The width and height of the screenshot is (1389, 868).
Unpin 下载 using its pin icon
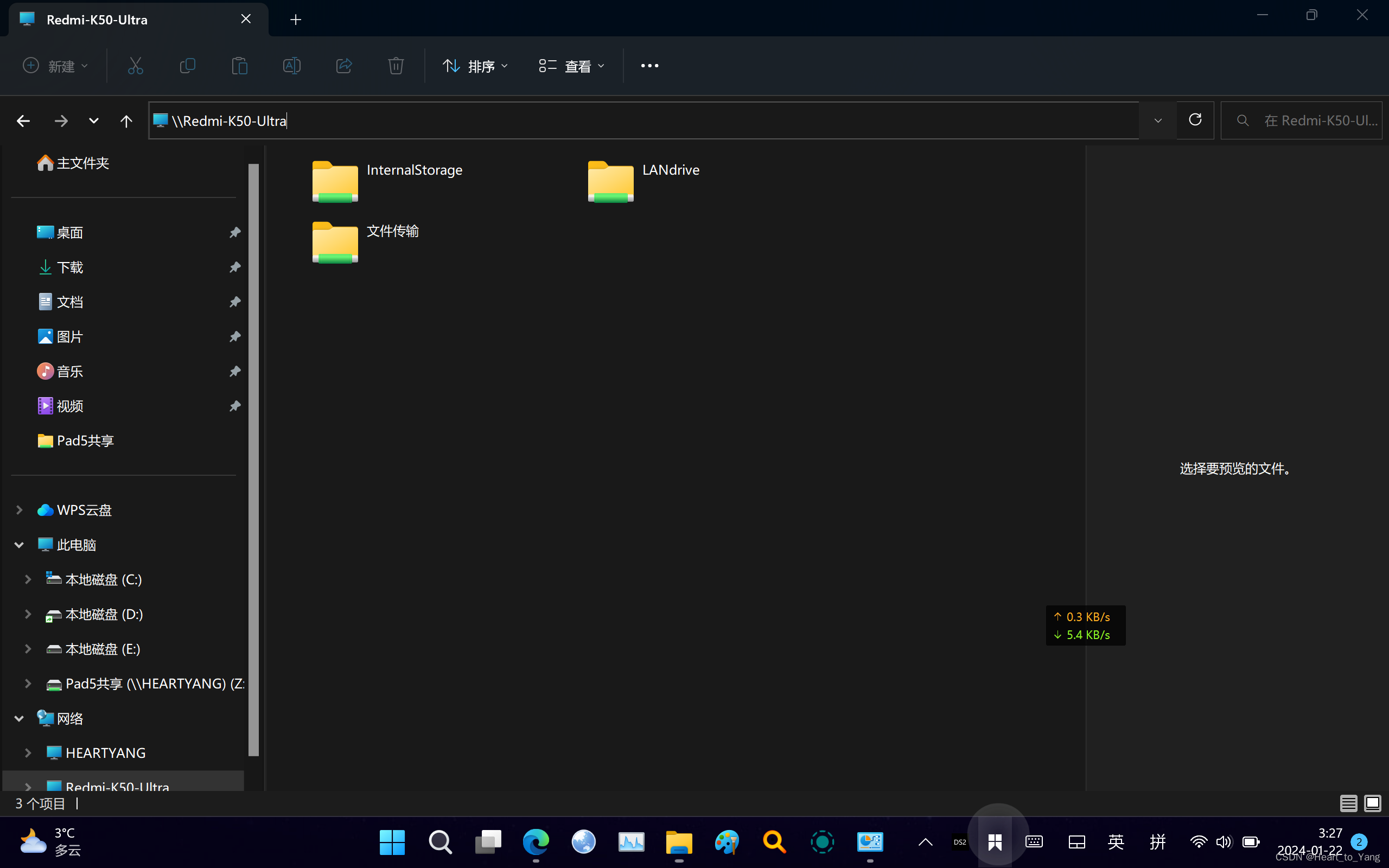click(x=235, y=267)
